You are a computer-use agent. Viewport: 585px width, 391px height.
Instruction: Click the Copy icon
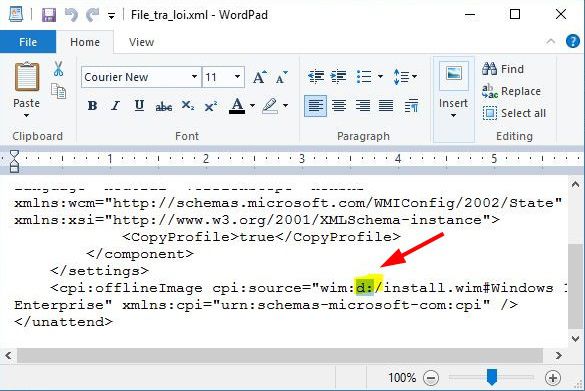[x=59, y=91]
